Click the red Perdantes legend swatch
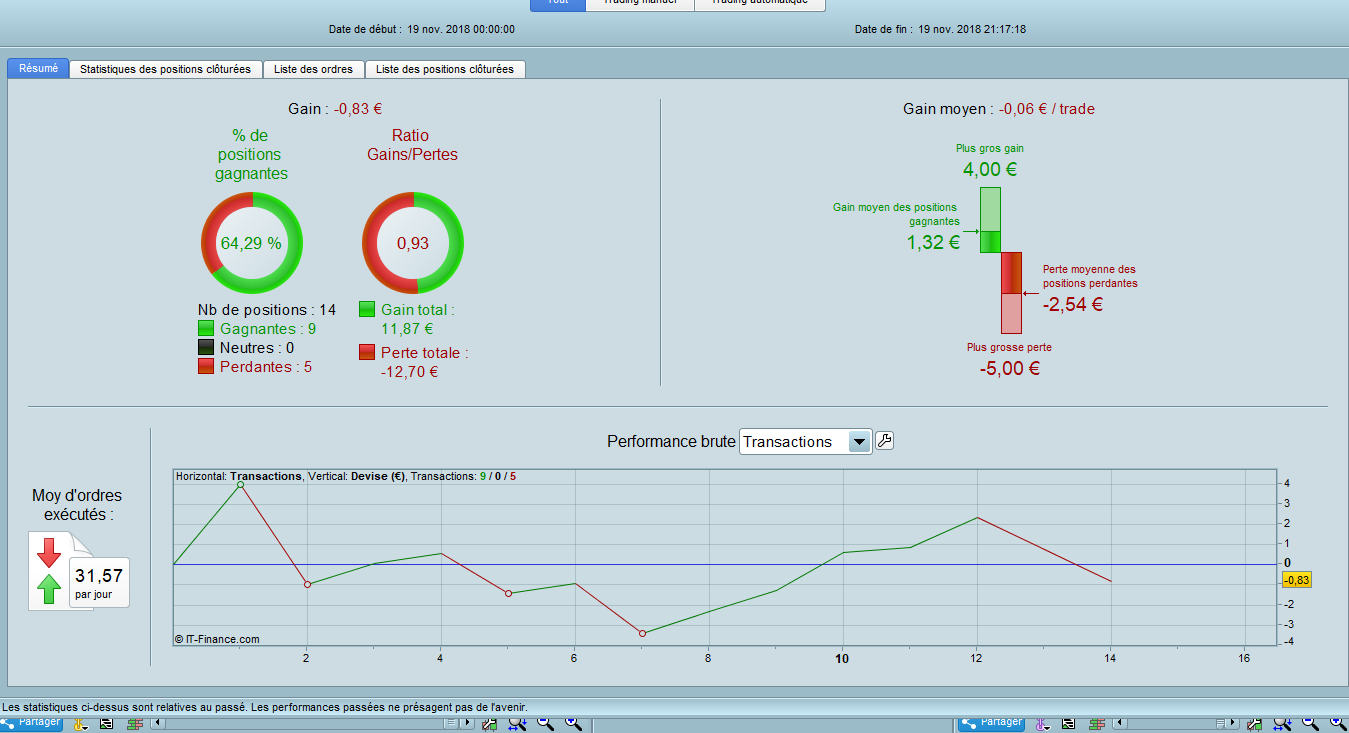The height and width of the screenshot is (733, 1349). pyautogui.click(x=206, y=366)
